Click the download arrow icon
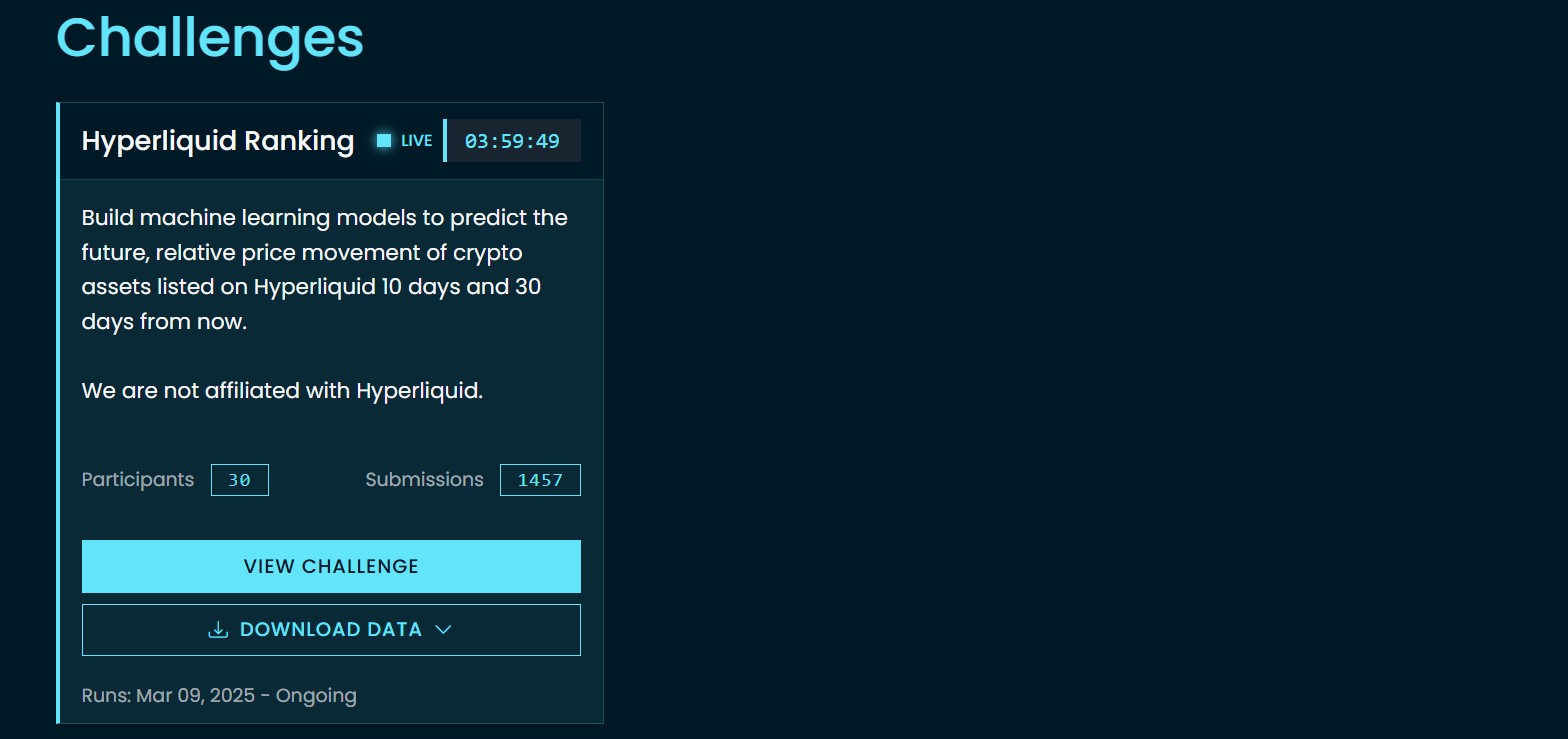The width and height of the screenshot is (1568, 739). coord(218,630)
